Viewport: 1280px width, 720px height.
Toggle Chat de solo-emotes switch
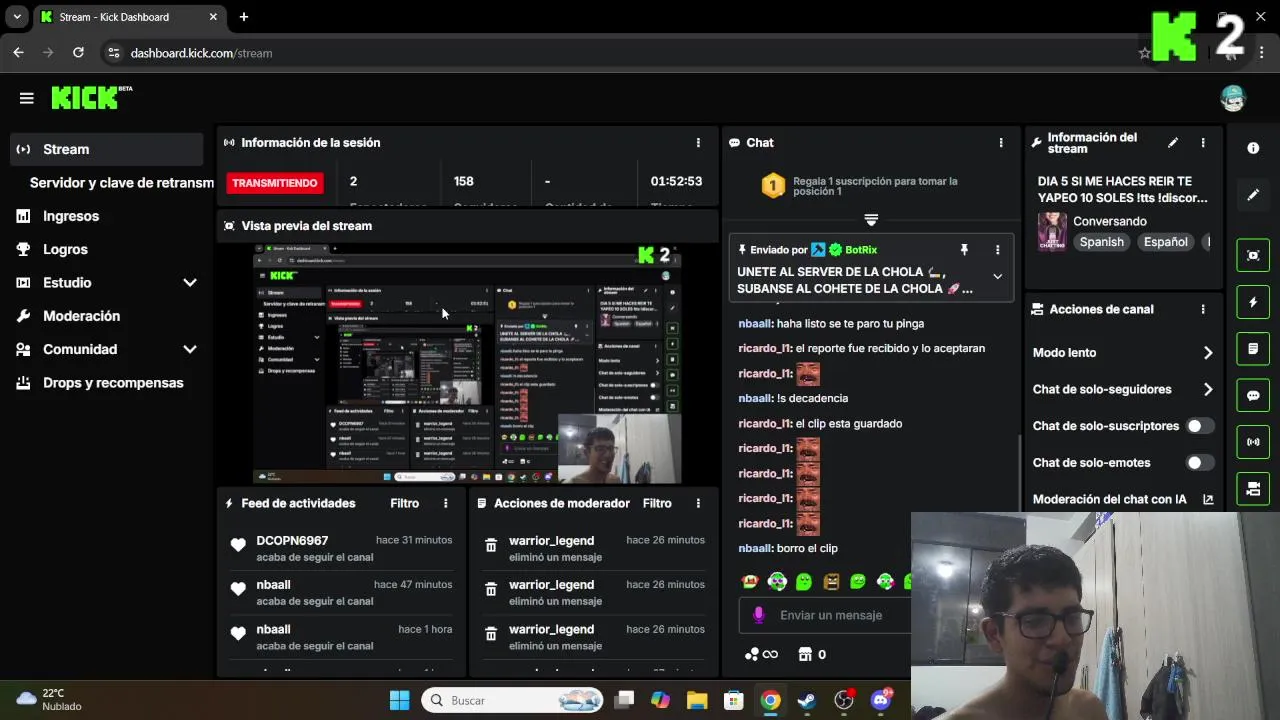click(1200, 463)
